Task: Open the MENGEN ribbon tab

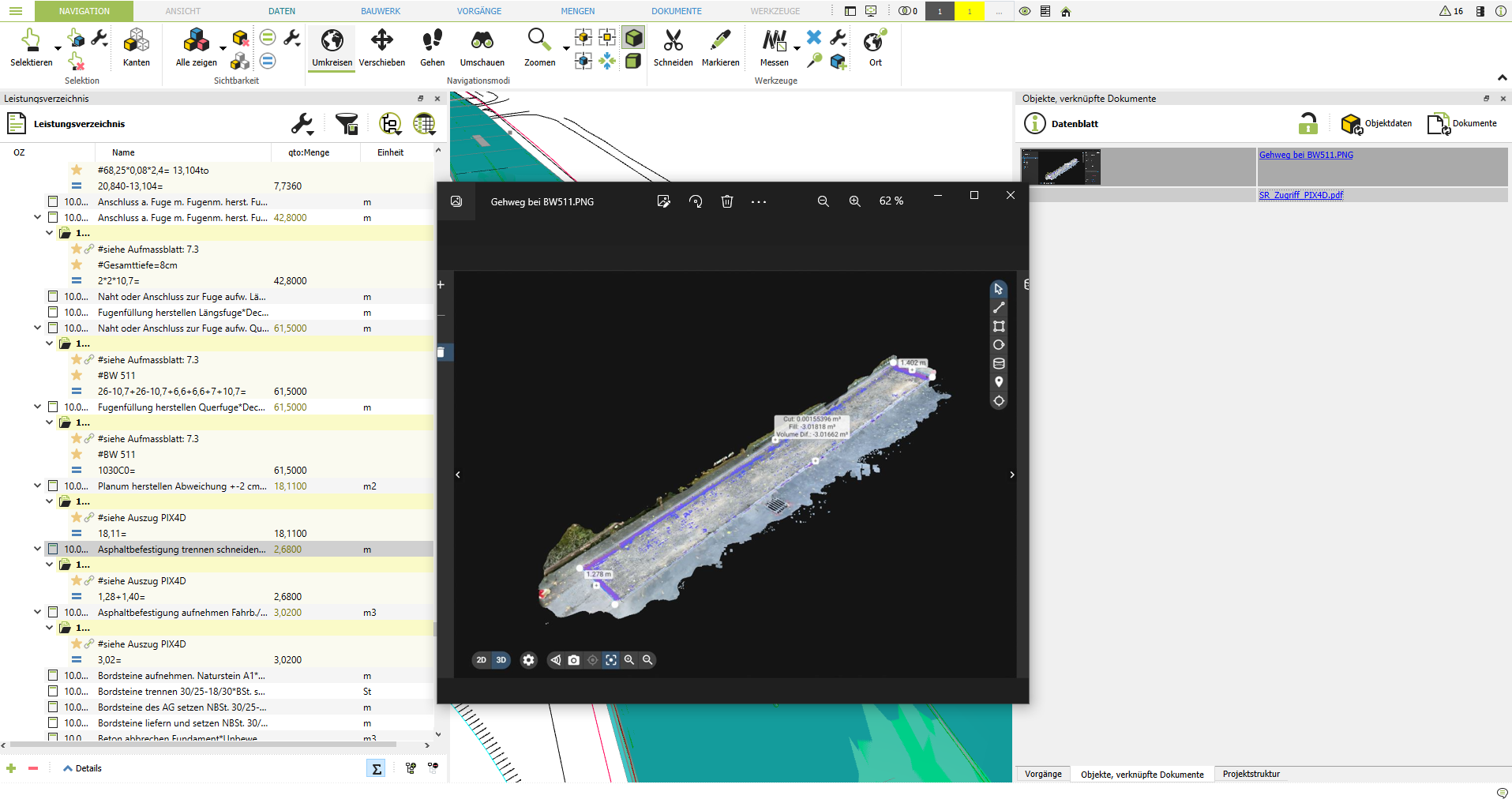Action: (578, 11)
